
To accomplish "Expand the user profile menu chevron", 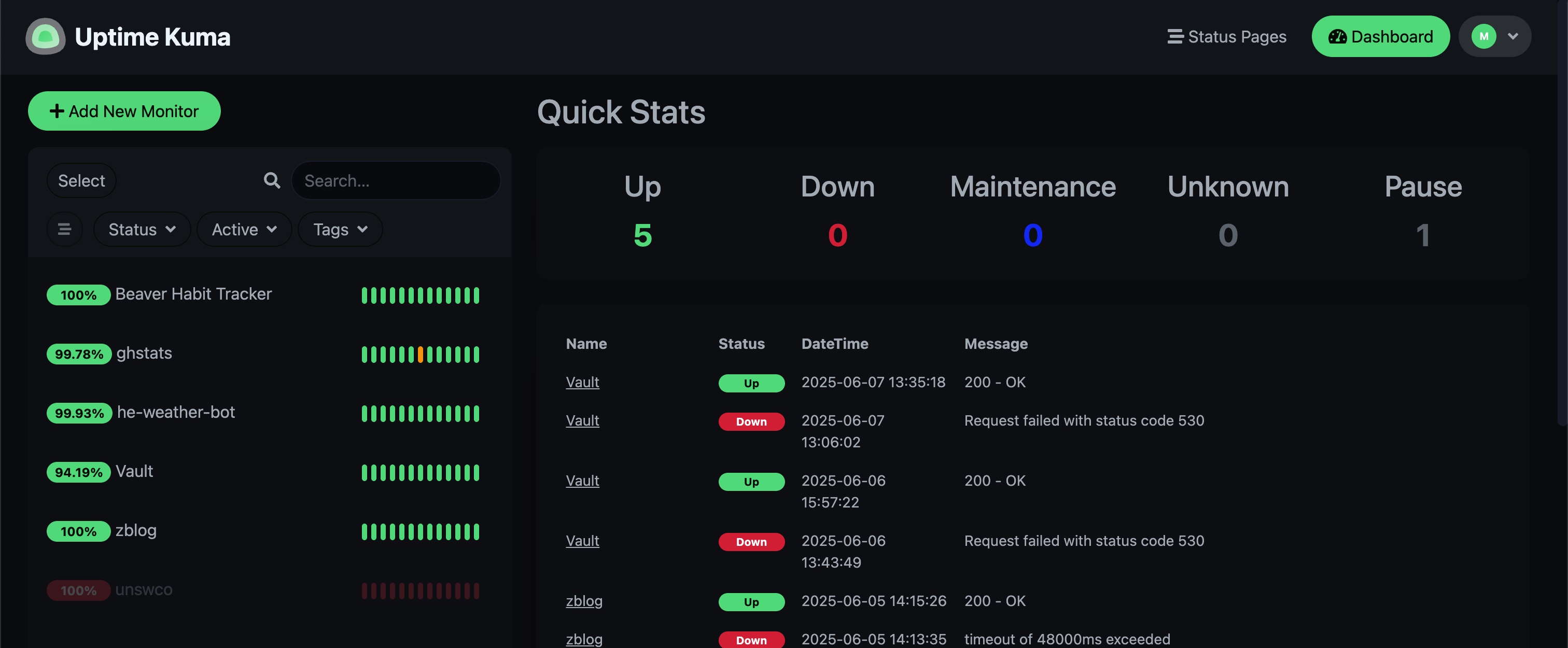I will (1513, 36).
